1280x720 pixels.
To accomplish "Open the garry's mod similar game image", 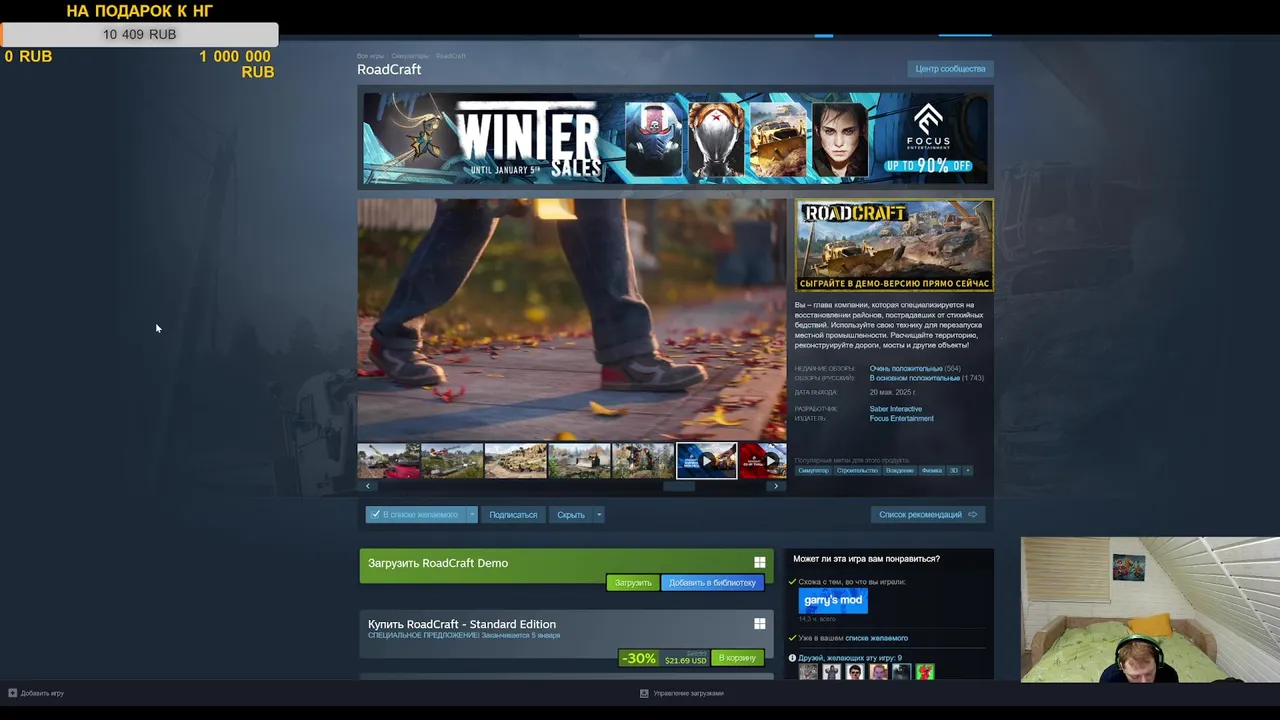I will (833, 600).
